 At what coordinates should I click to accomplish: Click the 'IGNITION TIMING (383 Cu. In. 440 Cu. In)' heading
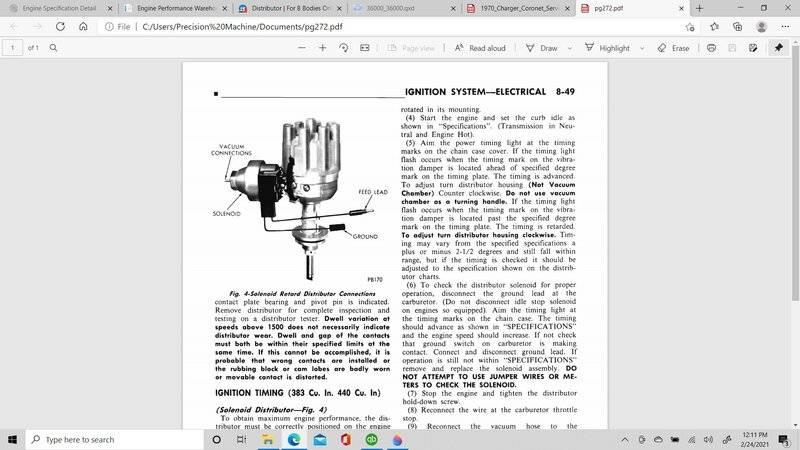coord(297,393)
